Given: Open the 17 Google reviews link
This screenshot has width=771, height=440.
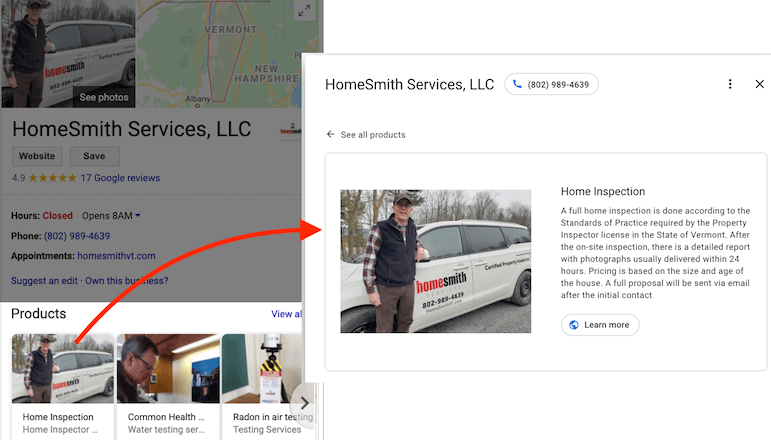Looking at the screenshot, I should tap(120, 178).
